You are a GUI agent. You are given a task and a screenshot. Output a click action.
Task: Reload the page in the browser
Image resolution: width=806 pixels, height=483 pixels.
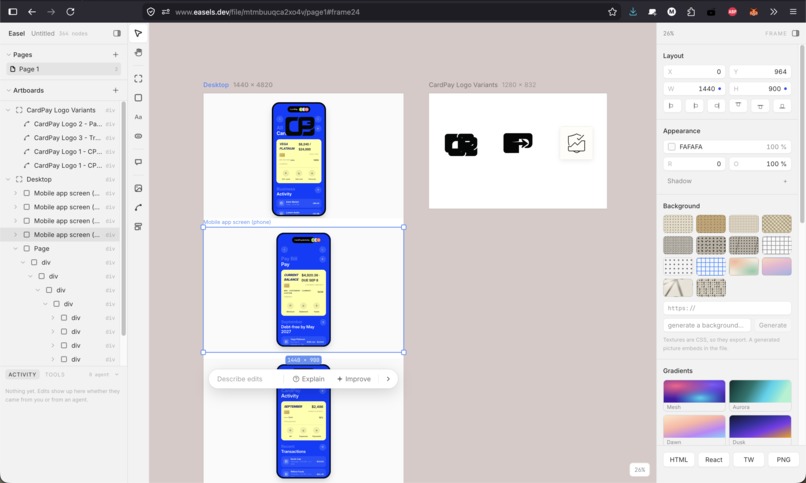[x=70, y=12]
